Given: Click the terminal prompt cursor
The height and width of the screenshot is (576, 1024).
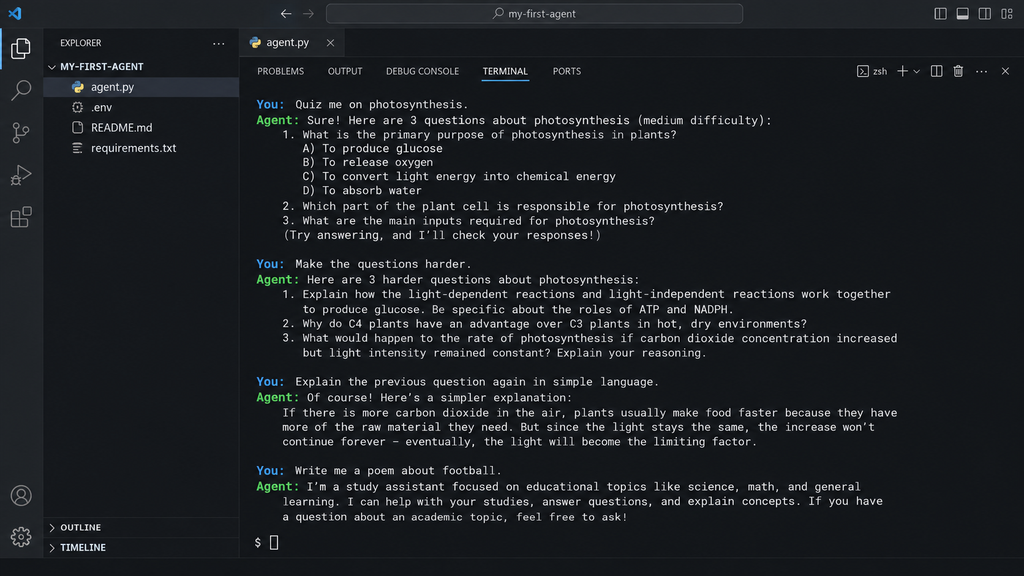Looking at the screenshot, I should coord(274,542).
